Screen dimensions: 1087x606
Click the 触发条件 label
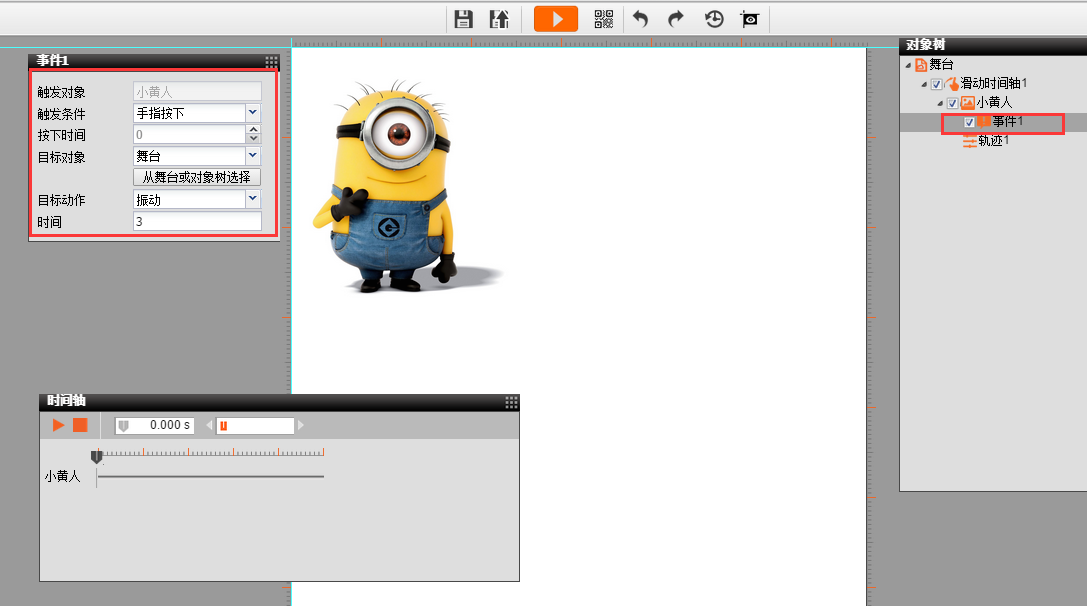[62, 114]
